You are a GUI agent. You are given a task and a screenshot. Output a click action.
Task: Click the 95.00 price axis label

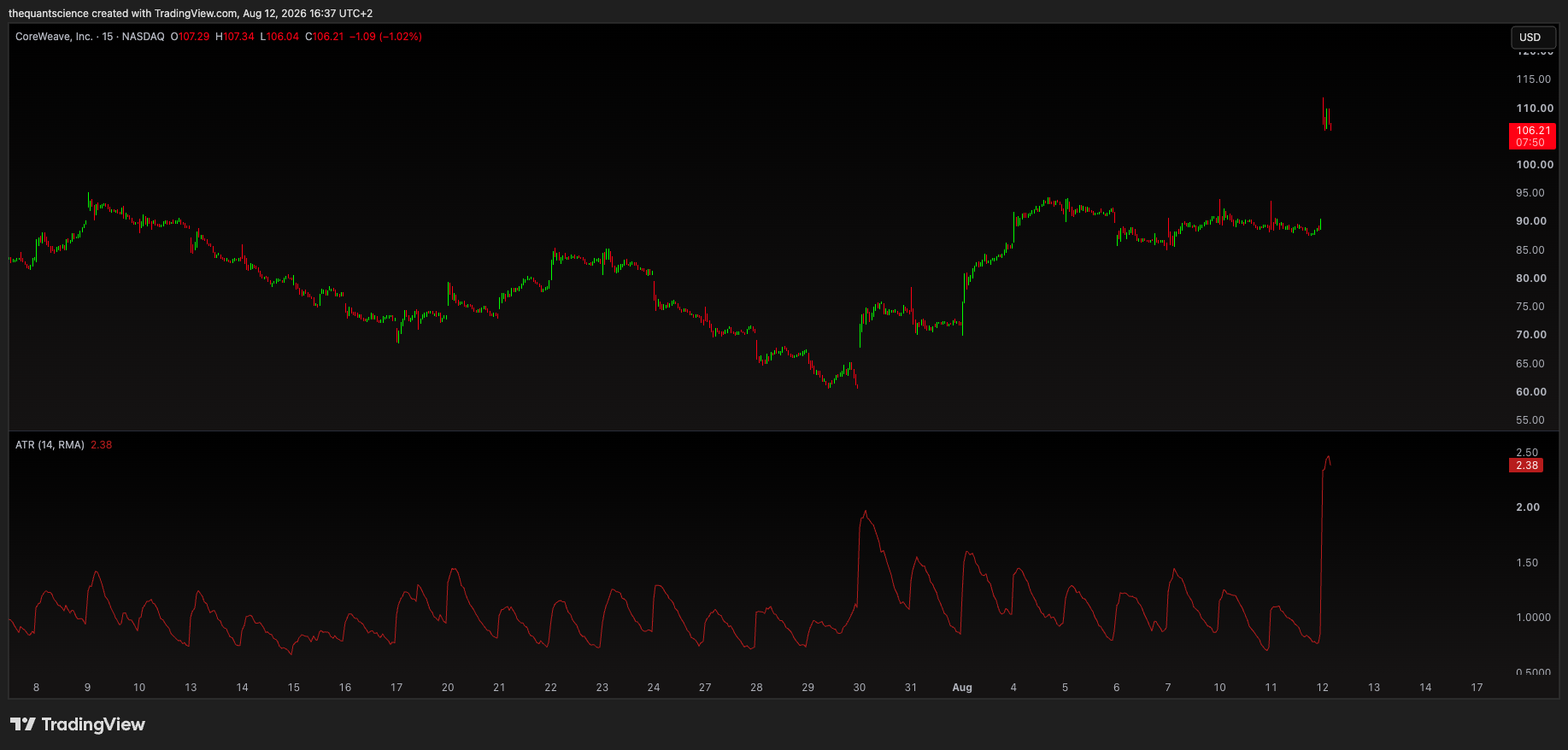click(x=1530, y=193)
